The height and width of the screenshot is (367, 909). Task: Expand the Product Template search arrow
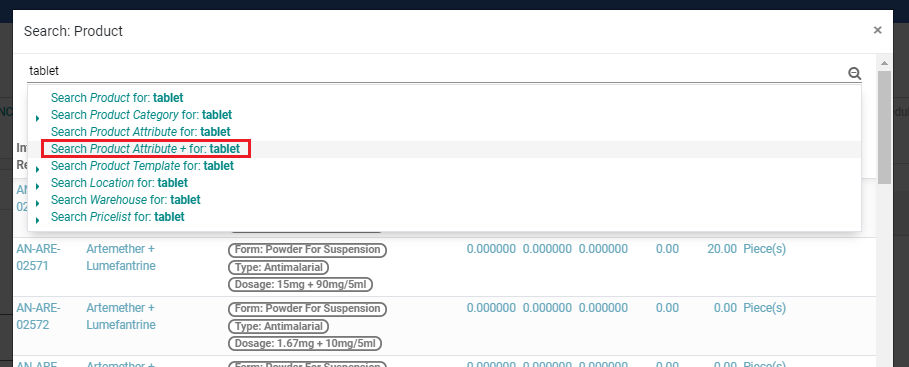coord(38,169)
